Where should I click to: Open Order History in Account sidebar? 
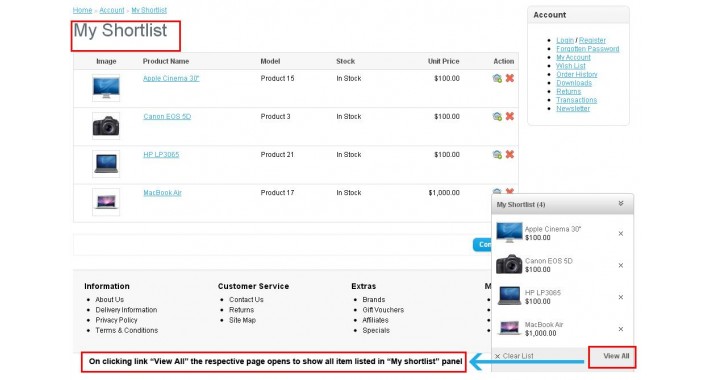point(577,74)
